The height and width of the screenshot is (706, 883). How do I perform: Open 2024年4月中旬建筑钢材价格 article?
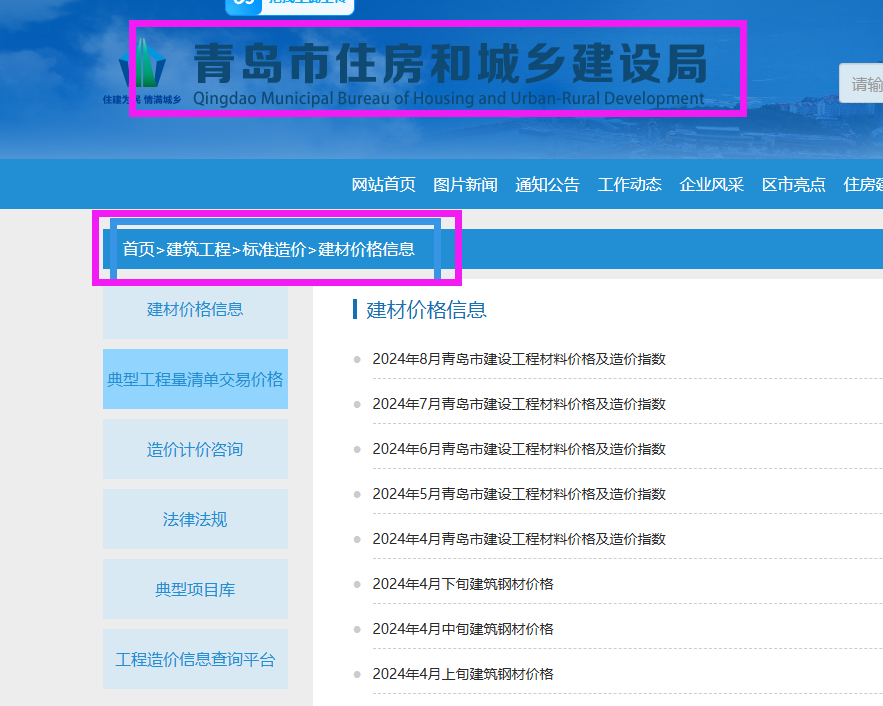[x=463, y=629]
